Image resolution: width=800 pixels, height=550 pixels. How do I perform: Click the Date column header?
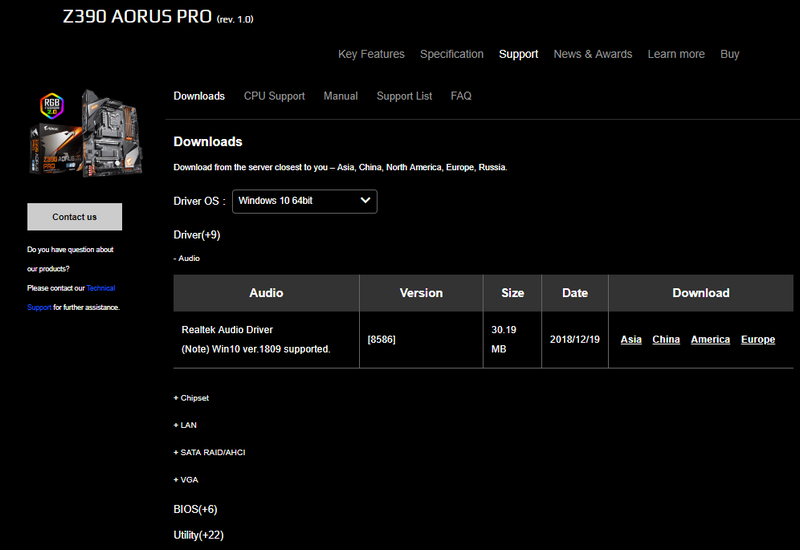[x=574, y=293]
